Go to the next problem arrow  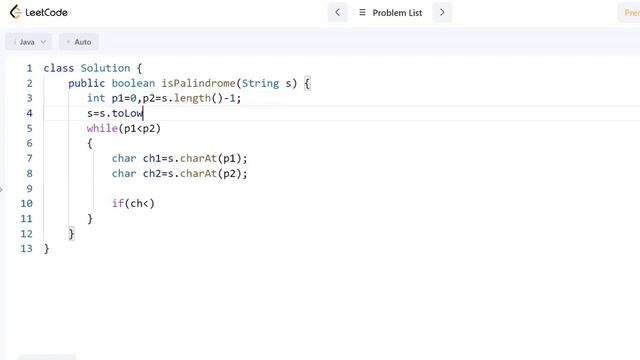click(442, 13)
